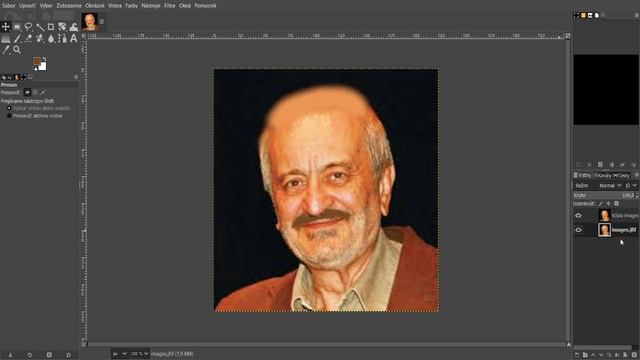Open the blend mode group dropdown
640x360 pixels.
(x=631, y=186)
